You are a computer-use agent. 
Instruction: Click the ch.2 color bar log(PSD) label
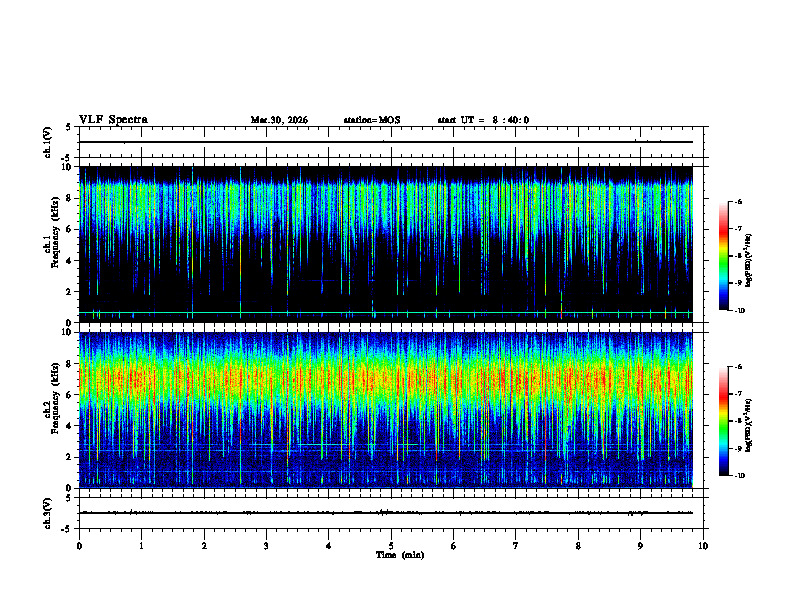pyautogui.click(x=749, y=425)
